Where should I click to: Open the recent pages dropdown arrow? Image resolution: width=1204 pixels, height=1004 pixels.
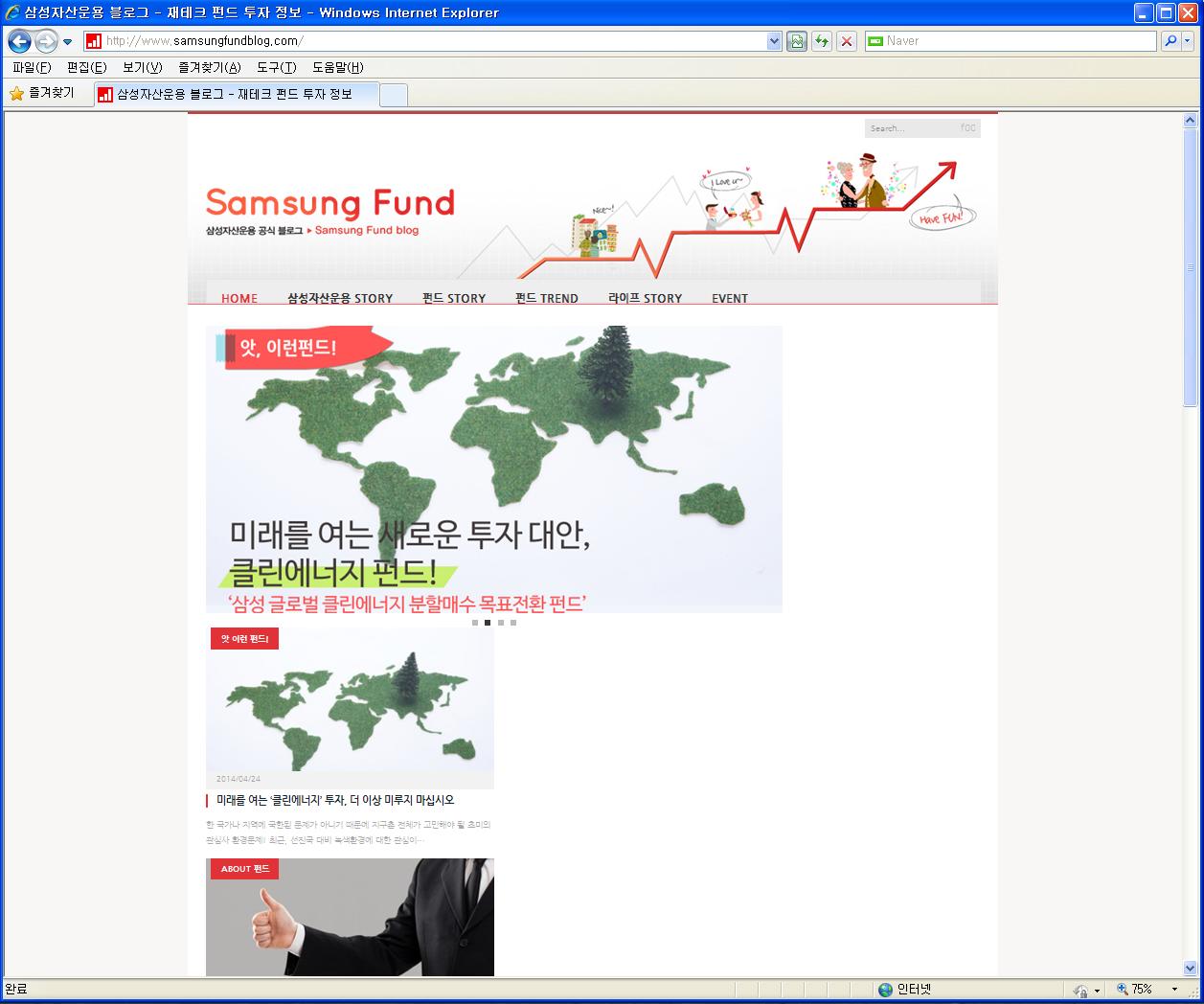pos(68,42)
